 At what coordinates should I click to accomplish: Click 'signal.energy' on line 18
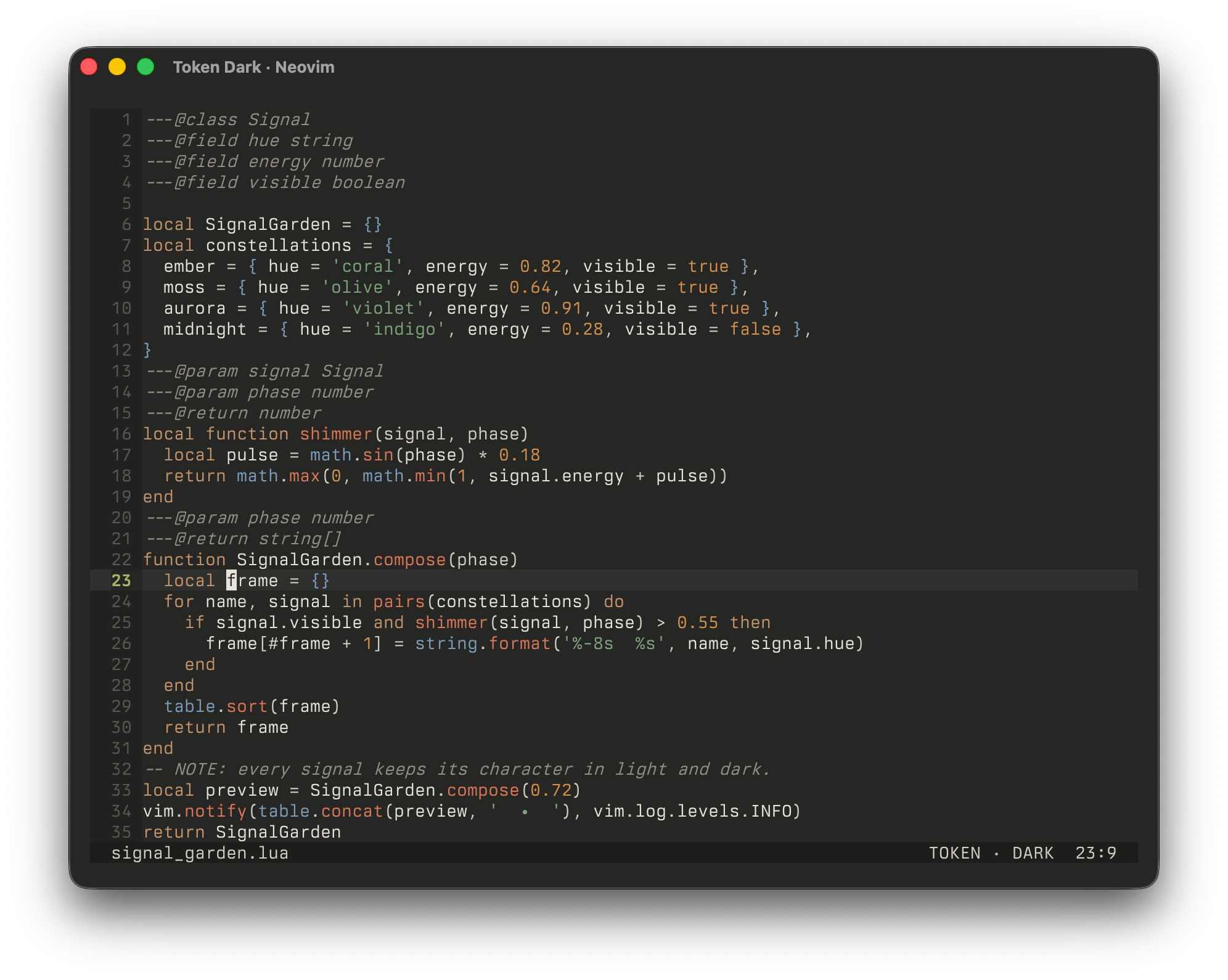[x=556, y=476]
